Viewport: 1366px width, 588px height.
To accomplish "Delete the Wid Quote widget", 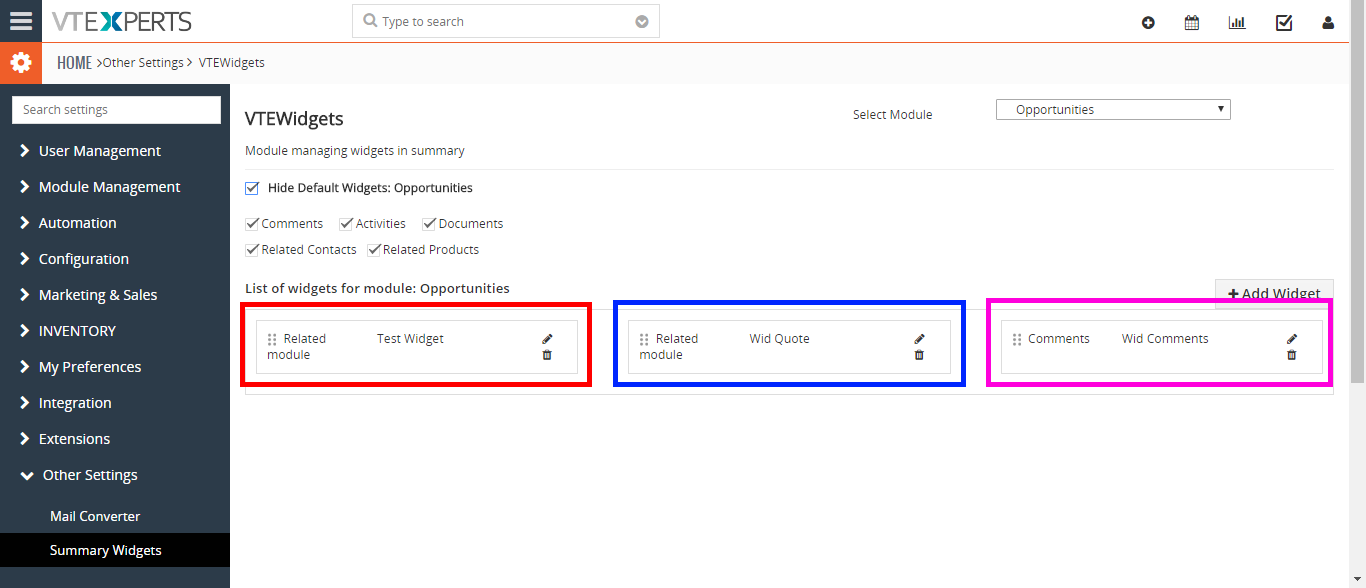I will (x=919, y=355).
